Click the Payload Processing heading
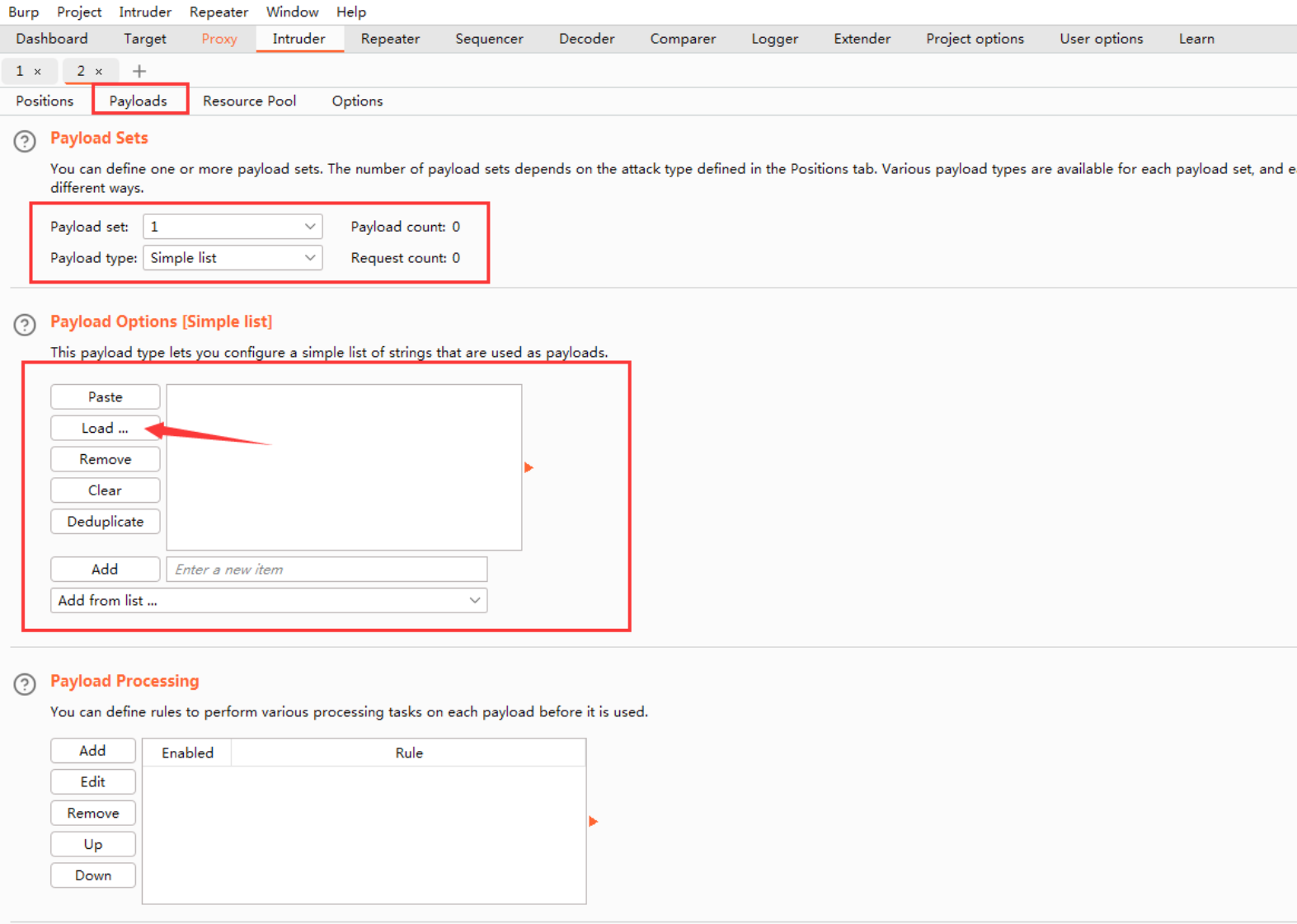 (125, 681)
